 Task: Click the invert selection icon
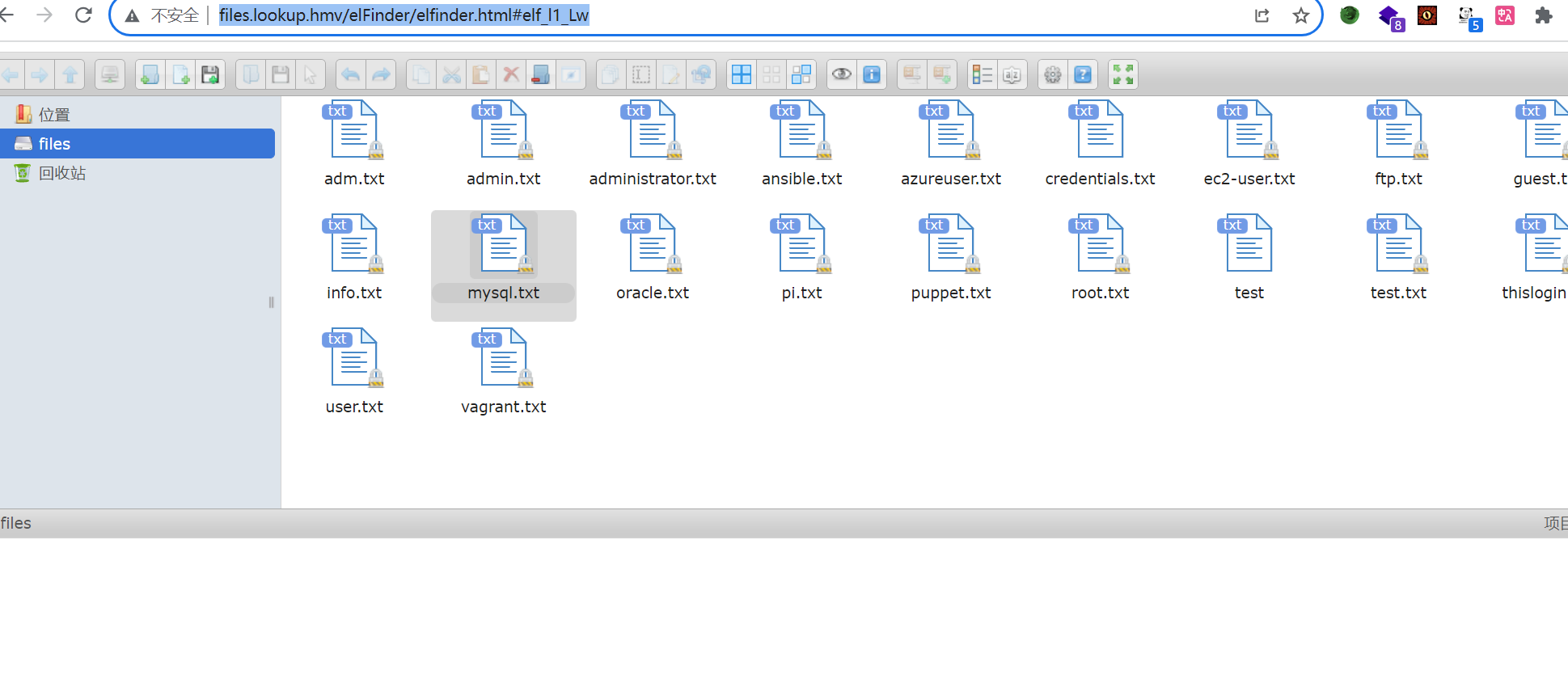pos(801,75)
